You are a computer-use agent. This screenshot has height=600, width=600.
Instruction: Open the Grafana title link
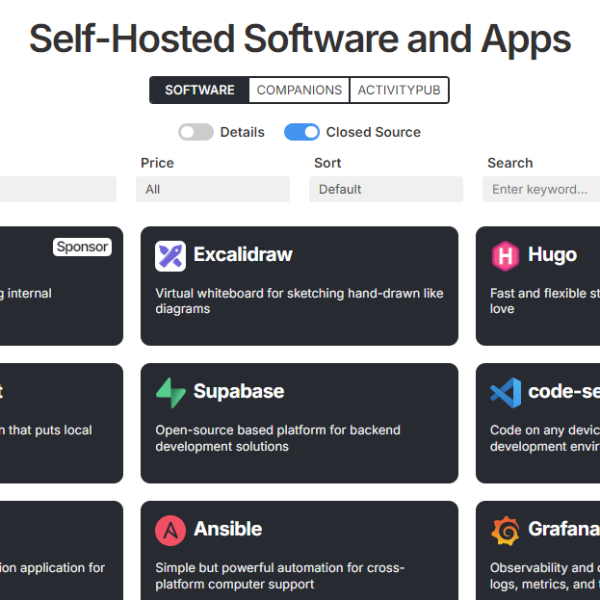(564, 529)
